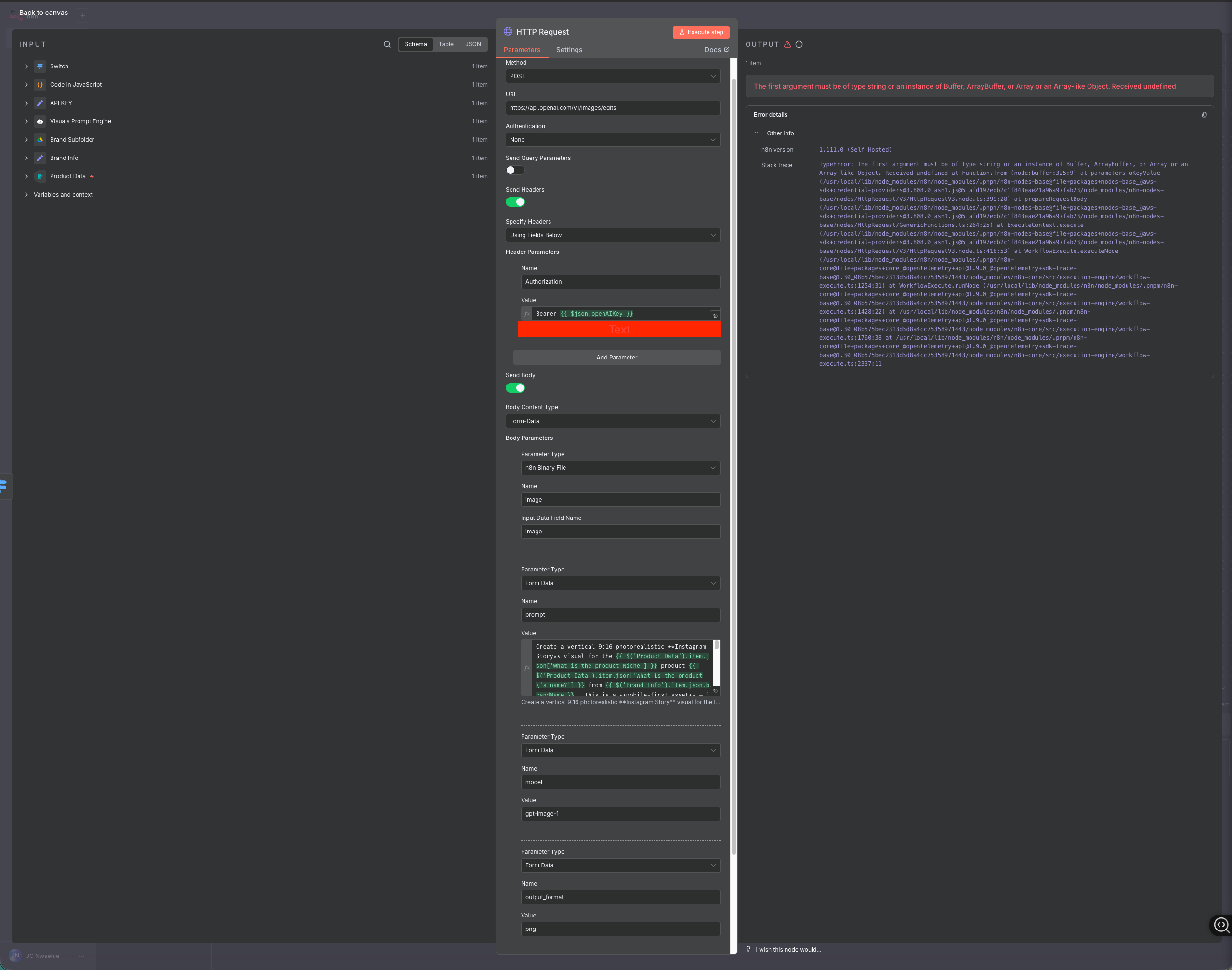
Task: Open the Body Content Type Form-Data dropdown
Action: (x=612, y=421)
